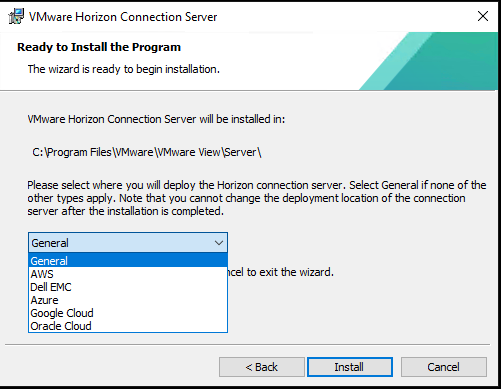Screen dimensions: 501x389
Task: Click the VMware Horizon Connection Server title text
Action: (123, 17)
